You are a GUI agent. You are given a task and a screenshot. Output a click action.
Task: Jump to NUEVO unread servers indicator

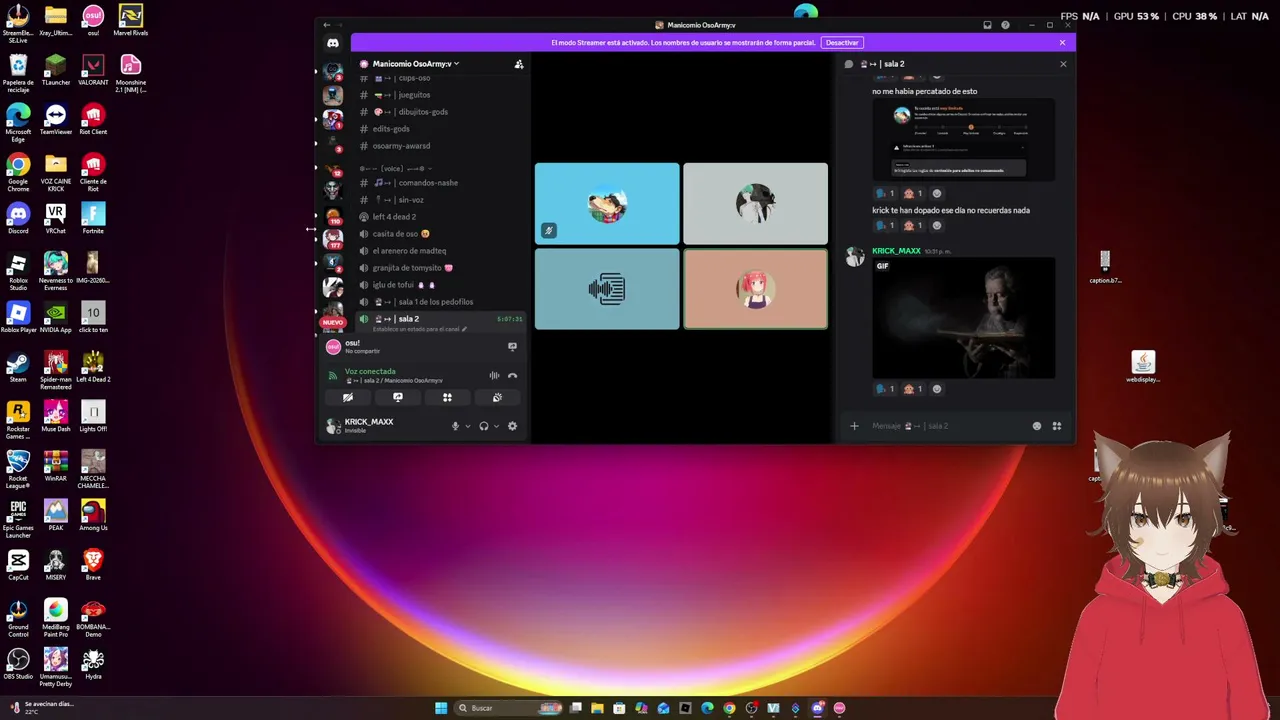pyautogui.click(x=333, y=322)
